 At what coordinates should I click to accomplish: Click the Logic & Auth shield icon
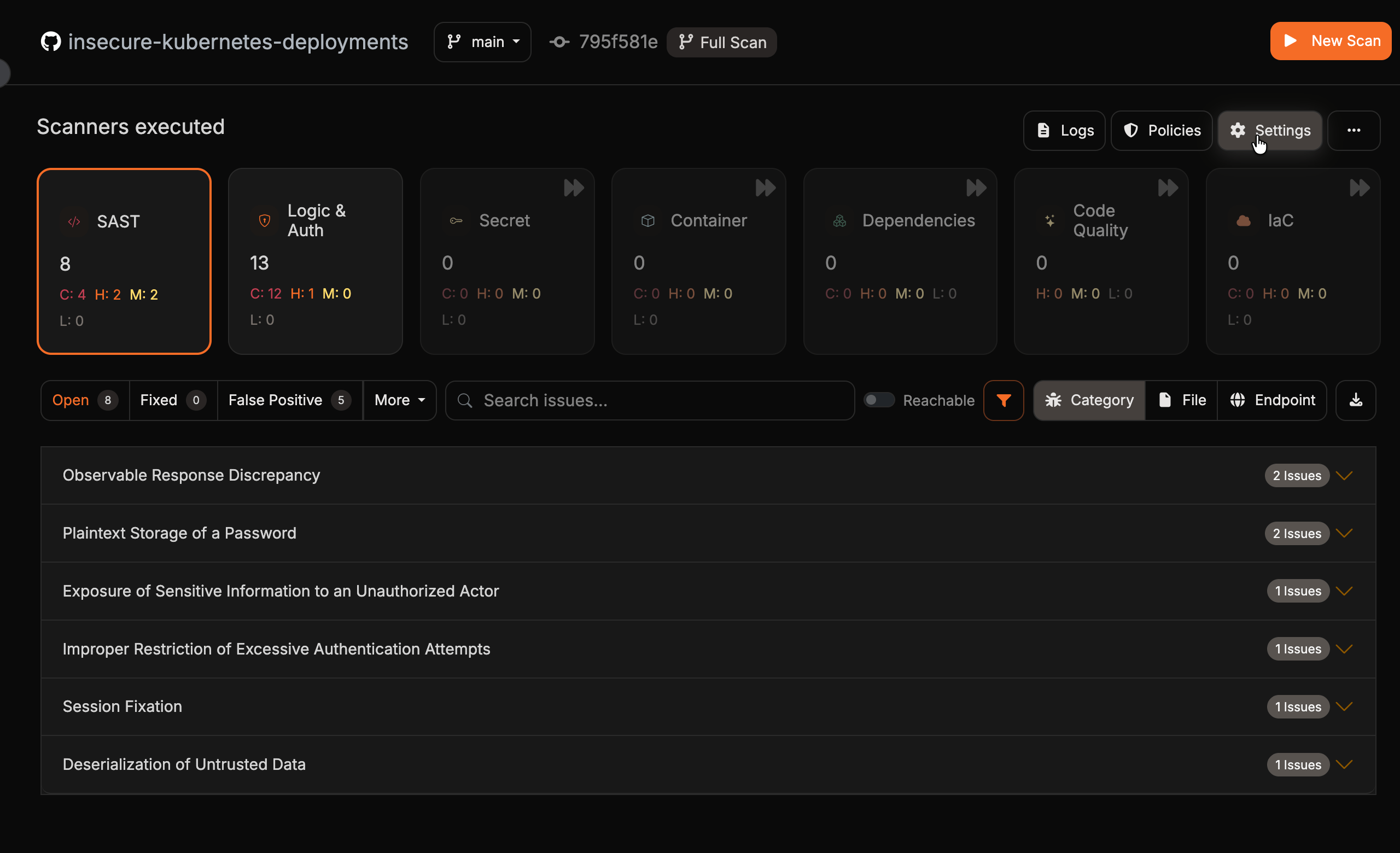point(264,220)
